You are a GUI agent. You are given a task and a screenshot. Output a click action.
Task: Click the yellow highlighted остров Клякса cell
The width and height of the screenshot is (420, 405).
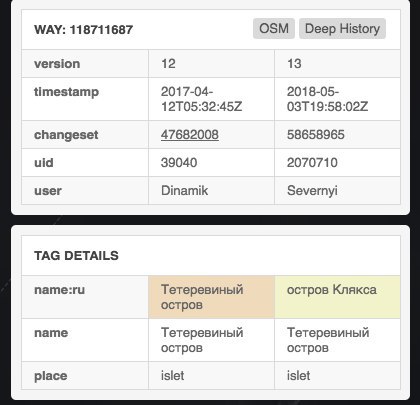[337, 297]
